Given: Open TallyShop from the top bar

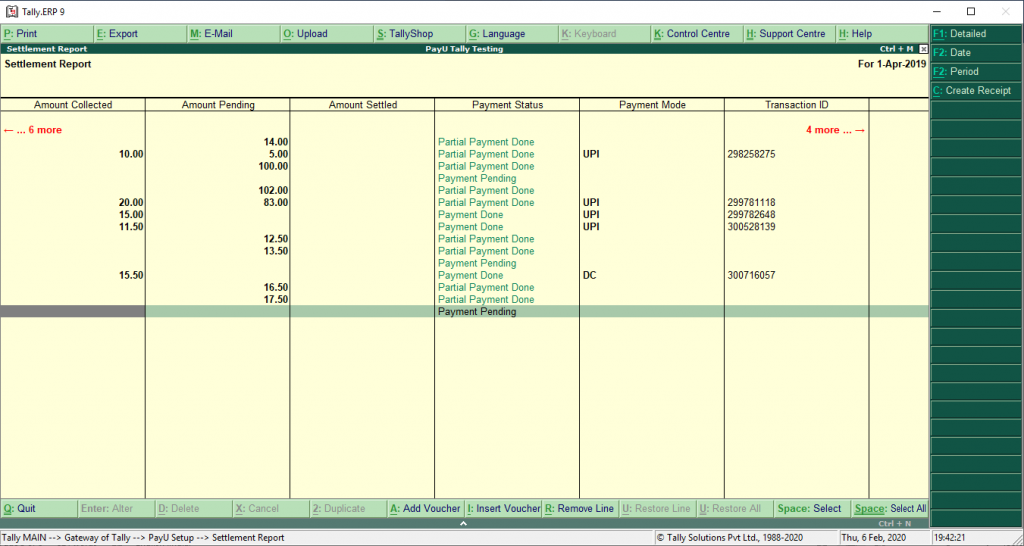Looking at the screenshot, I should (420, 34).
